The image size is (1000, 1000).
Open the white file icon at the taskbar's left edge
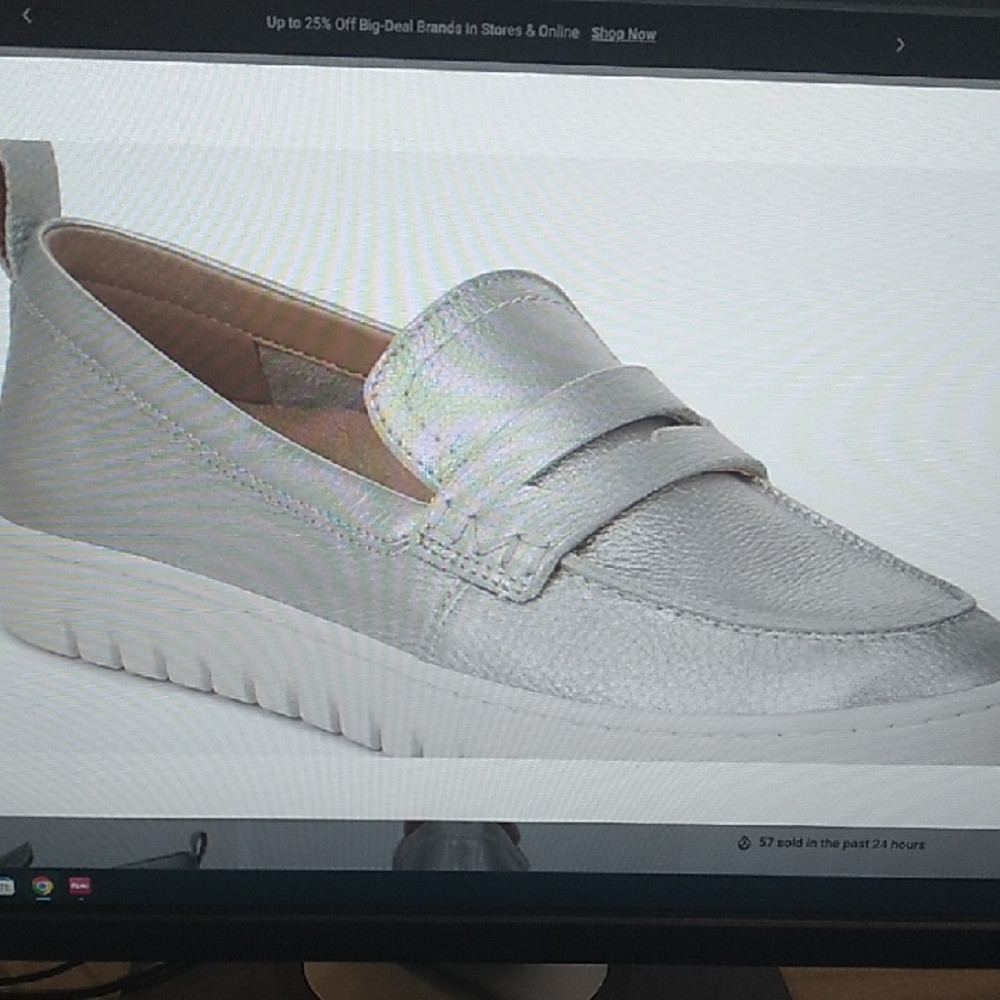tap(7, 885)
